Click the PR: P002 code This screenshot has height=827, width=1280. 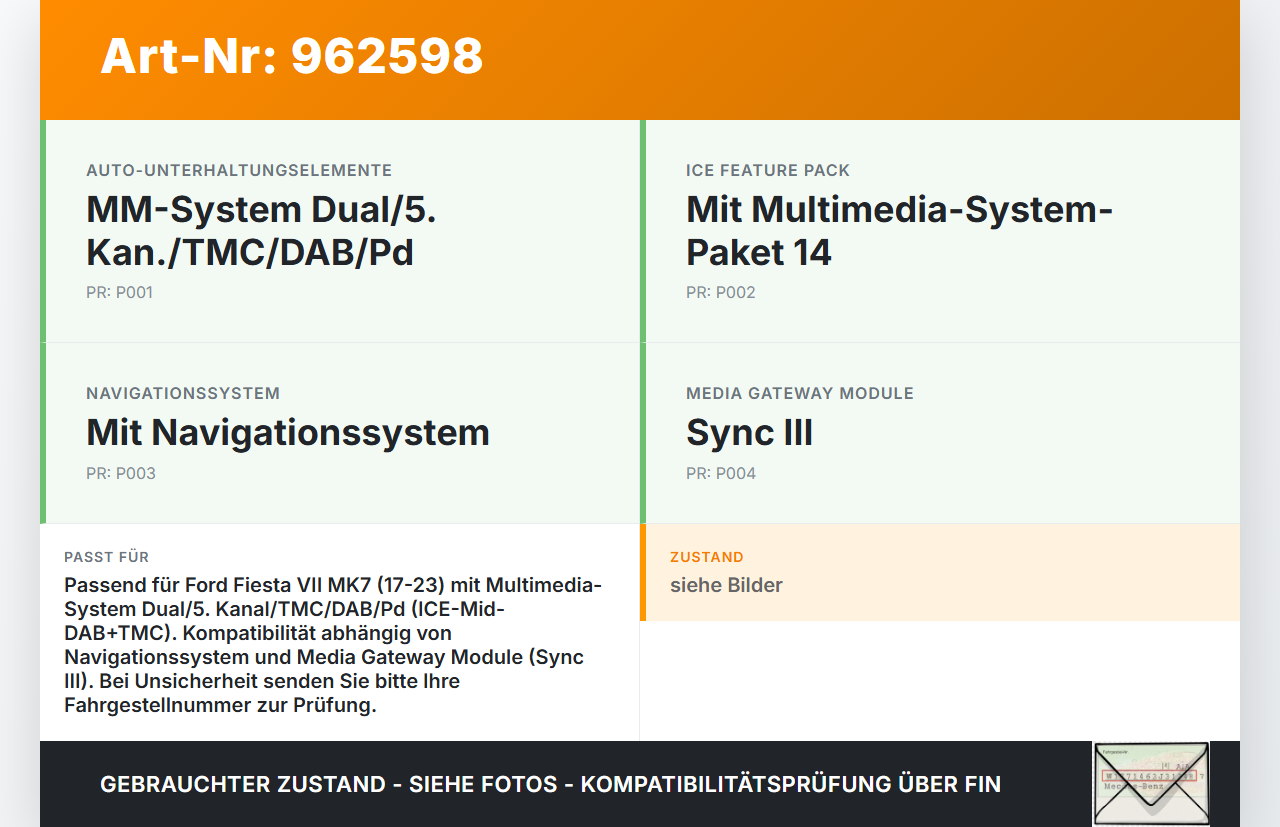tap(720, 293)
